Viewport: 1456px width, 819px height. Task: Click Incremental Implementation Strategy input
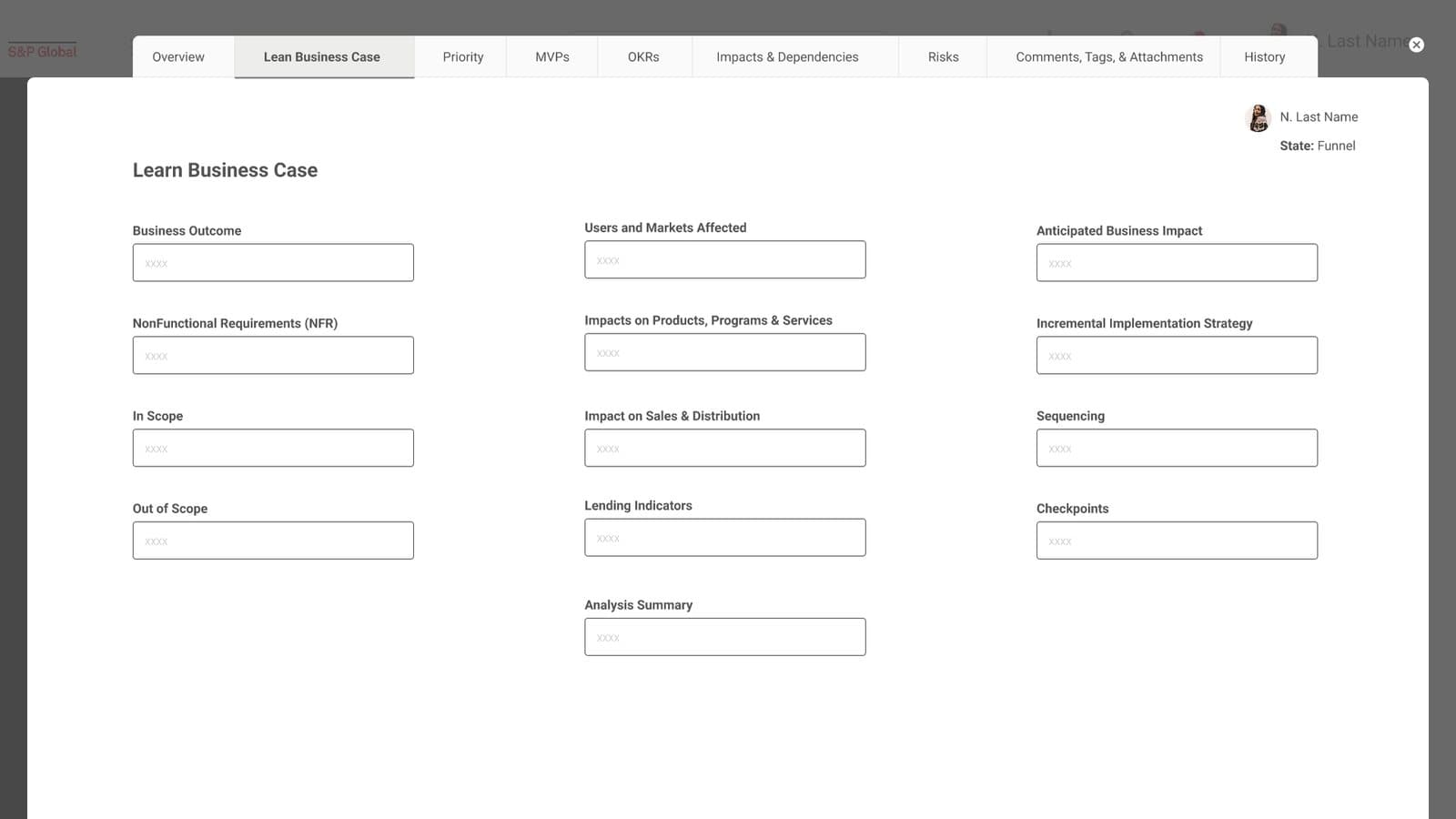coord(1177,355)
